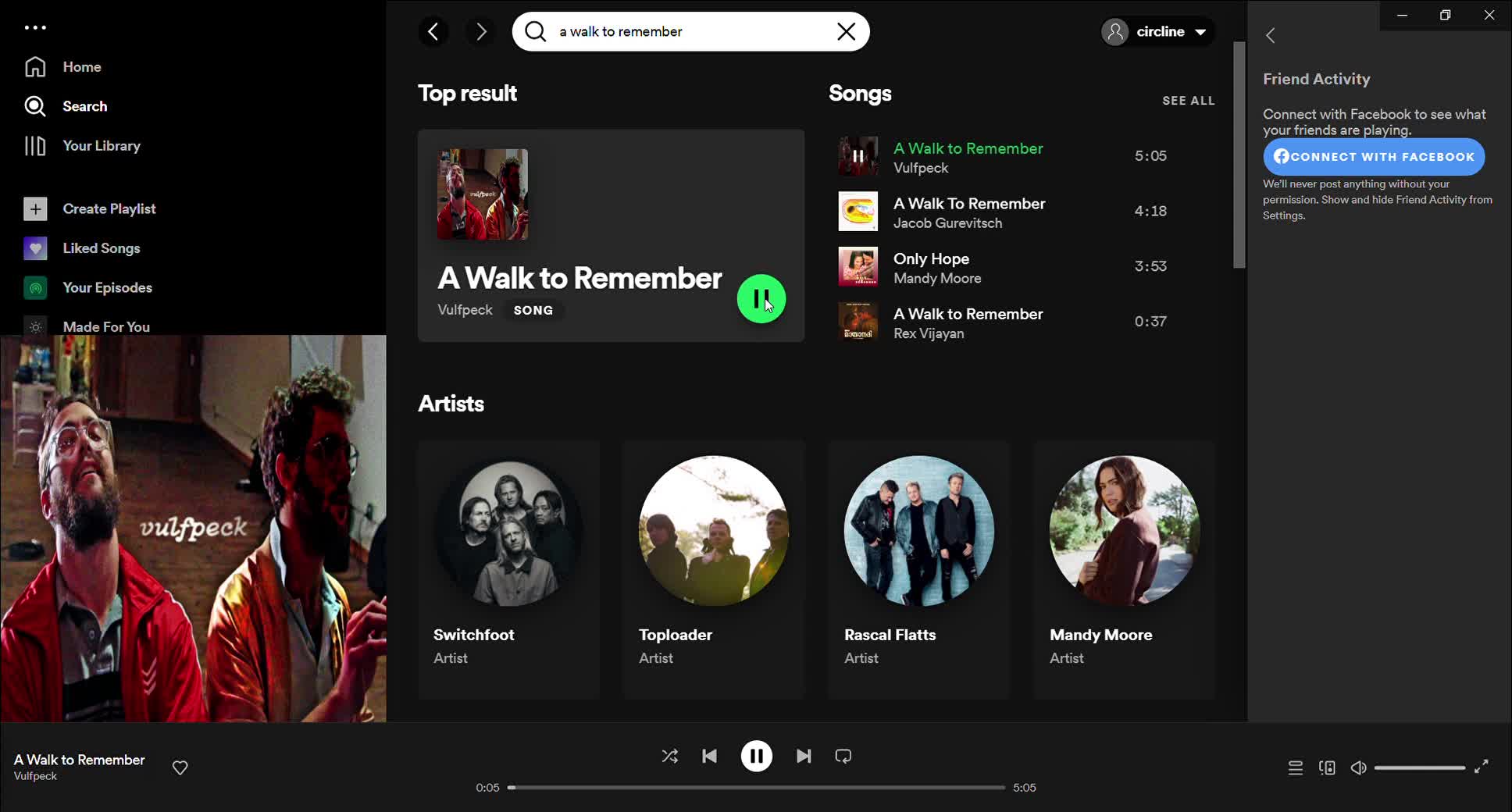Mute the volume
This screenshot has height=812, width=1512.
coord(1357,767)
